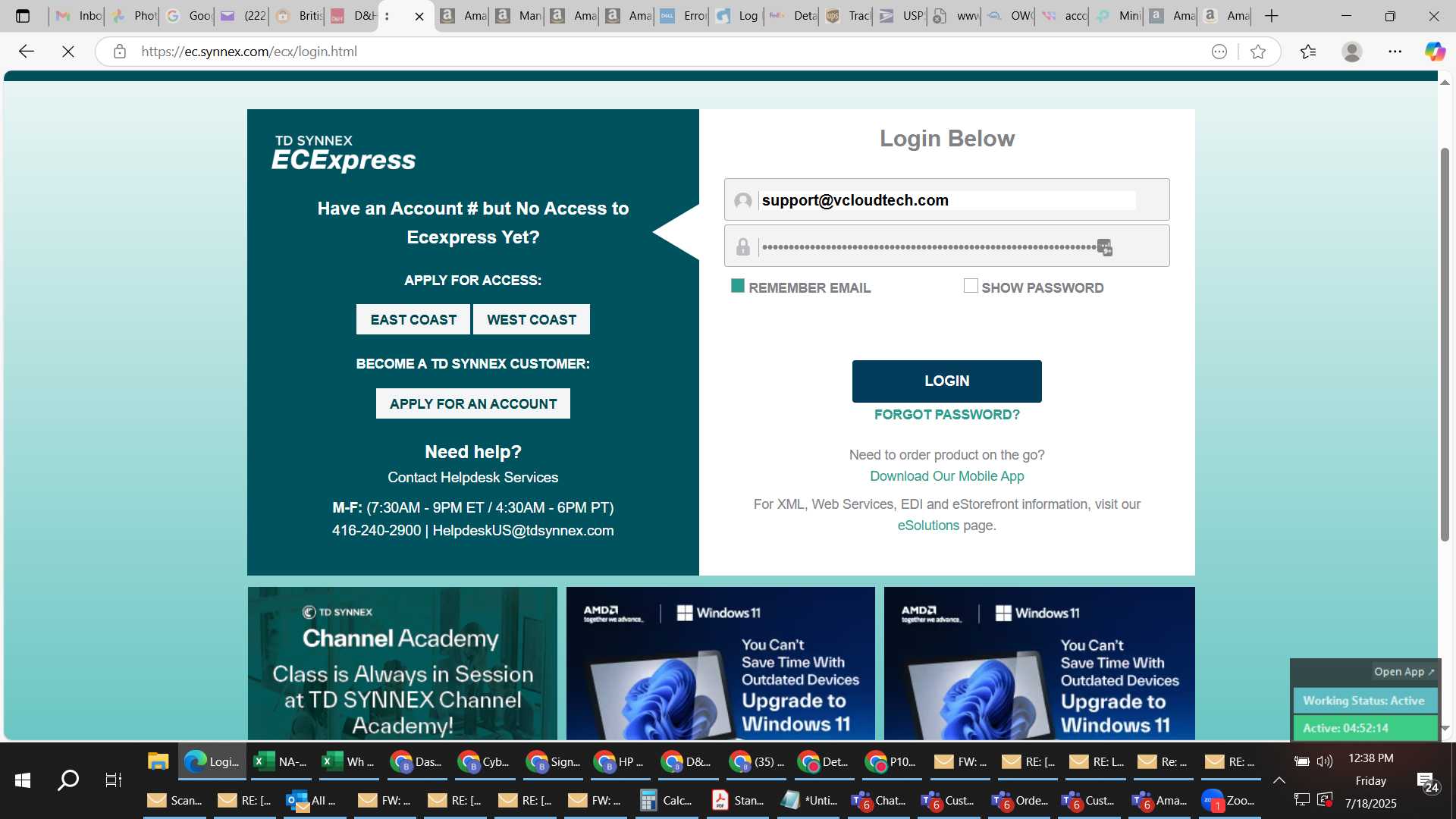Open File Explorer from taskbar
The height and width of the screenshot is (819, 1456).
158,761
